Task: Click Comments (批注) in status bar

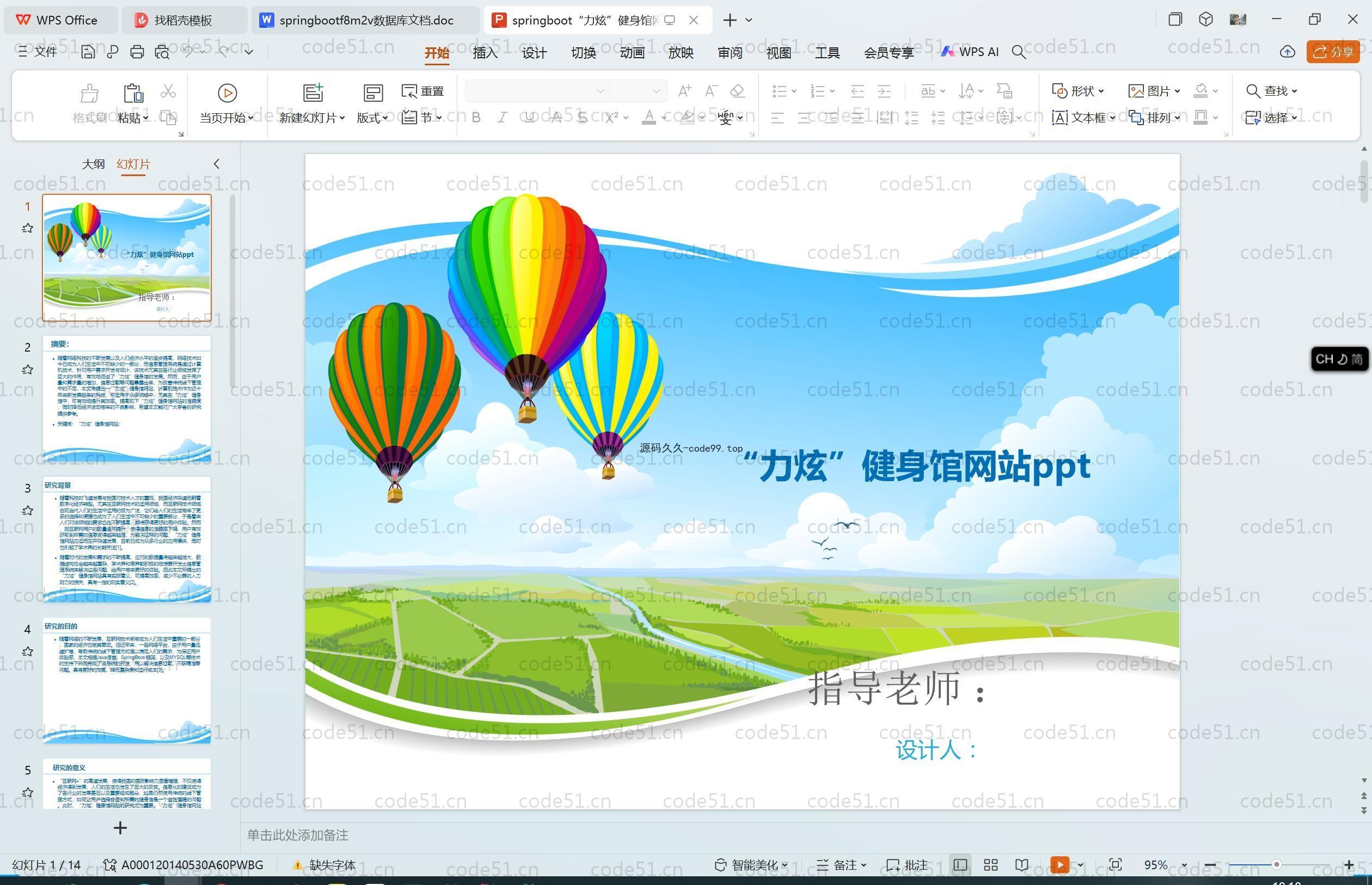Action: point(908,865)
